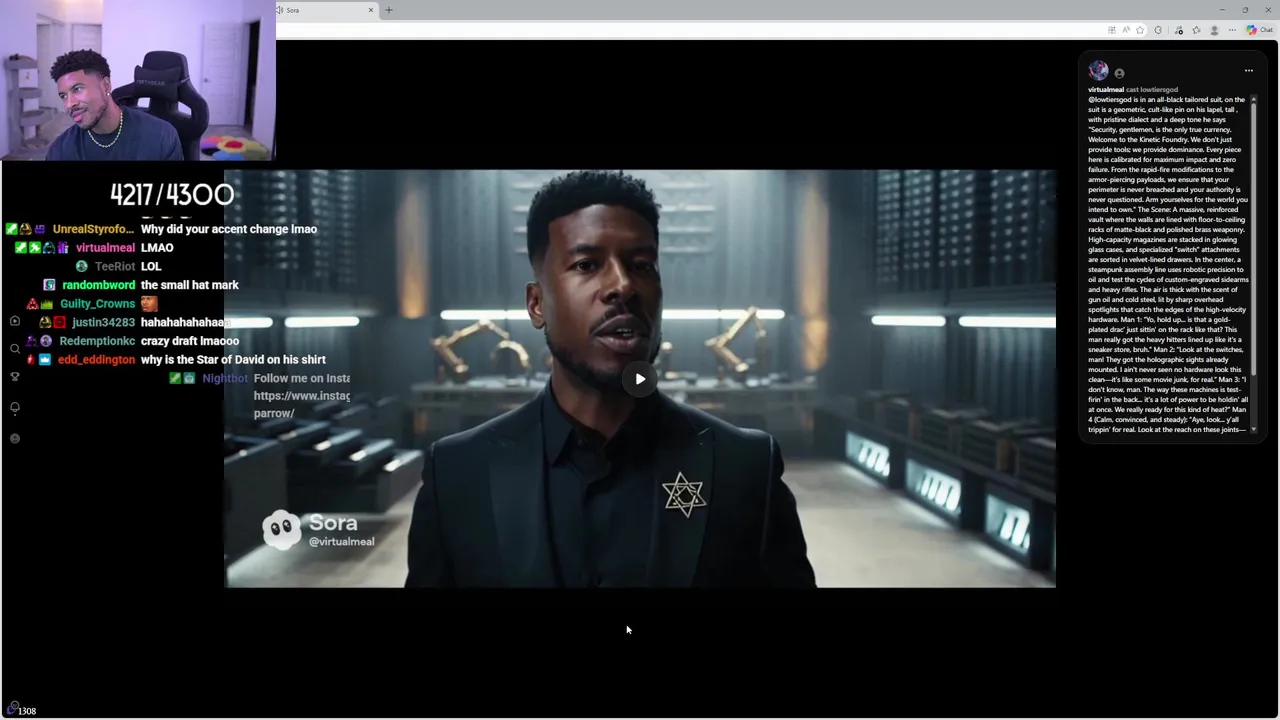Open the Search icon in the Sora sidebar
The width and height of the screenshot is (1280, 720).
pyautogui.click(x=15, y=349)
